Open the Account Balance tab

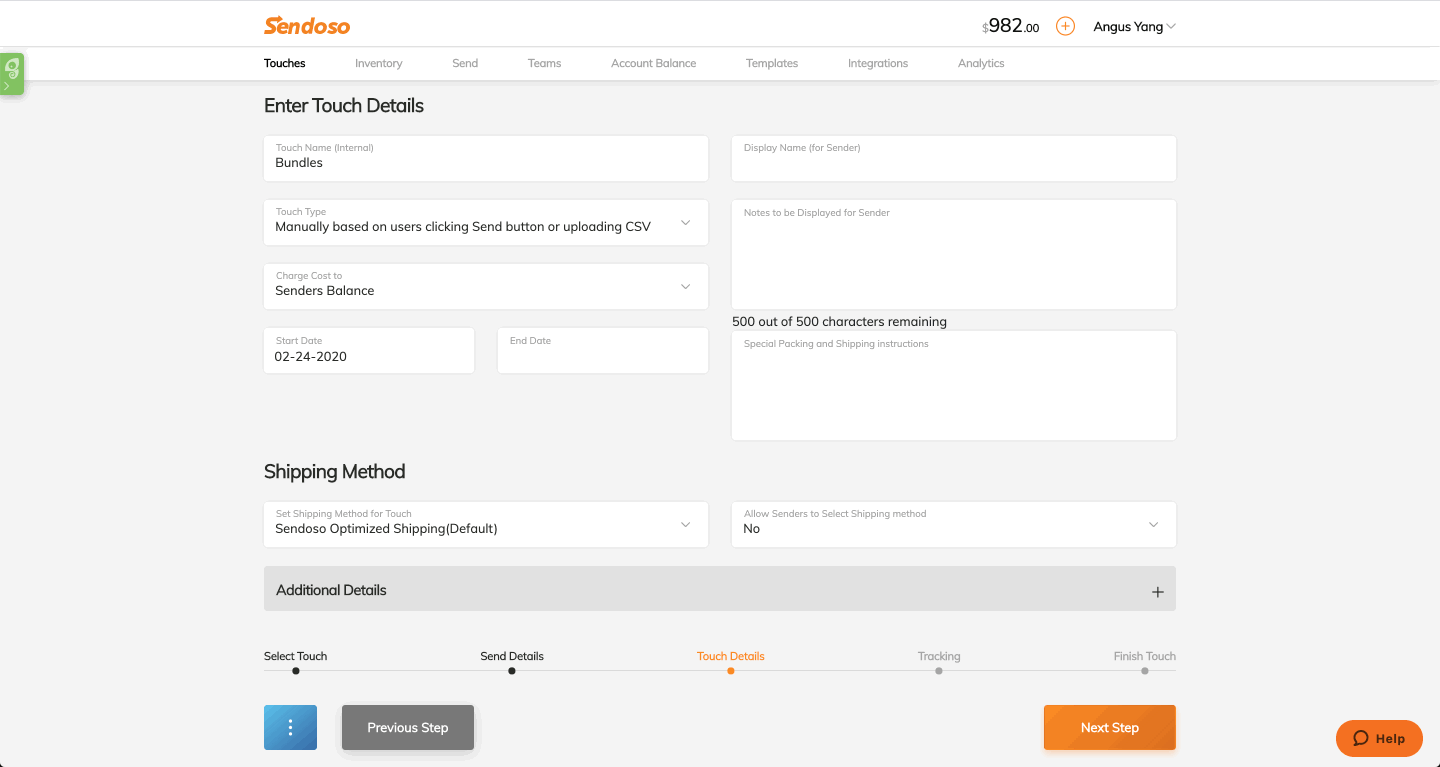click(653, 63)
